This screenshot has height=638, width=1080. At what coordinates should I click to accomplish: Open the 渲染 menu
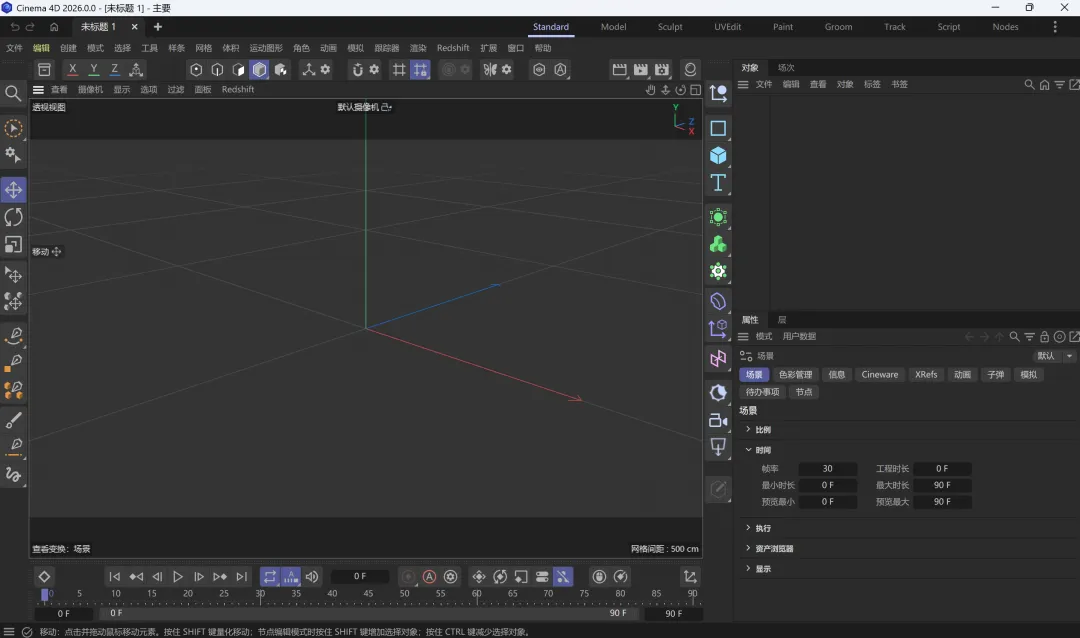tap(418, 48)
